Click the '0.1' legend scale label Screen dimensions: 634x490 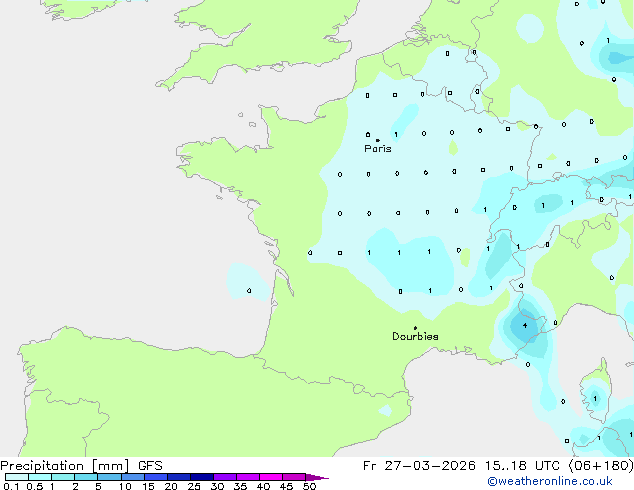(x=11, y=486)
